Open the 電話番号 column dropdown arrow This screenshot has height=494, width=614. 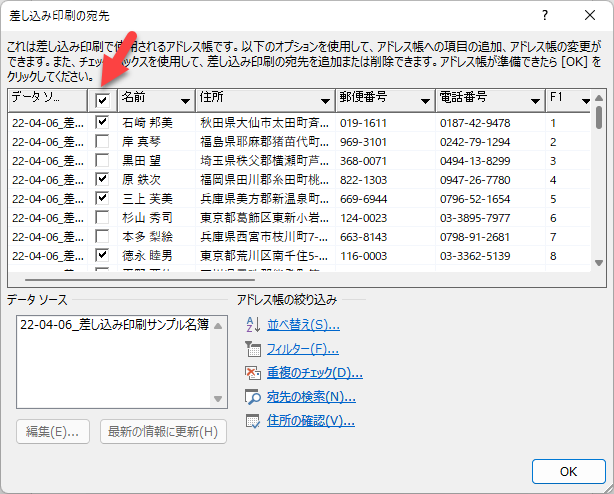coord(535,100)
